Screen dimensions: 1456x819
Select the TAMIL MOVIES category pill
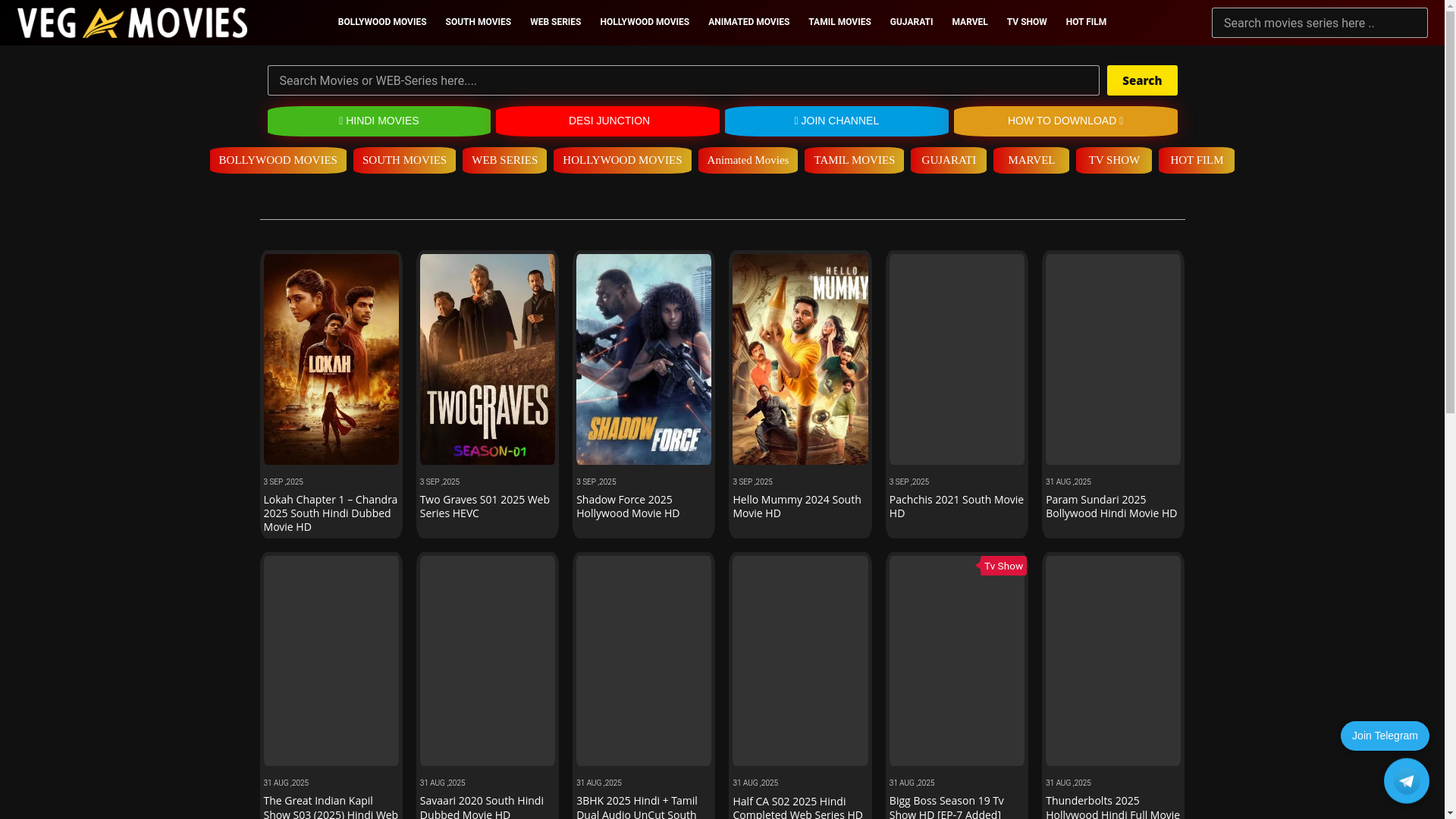(x=854, y=160)
